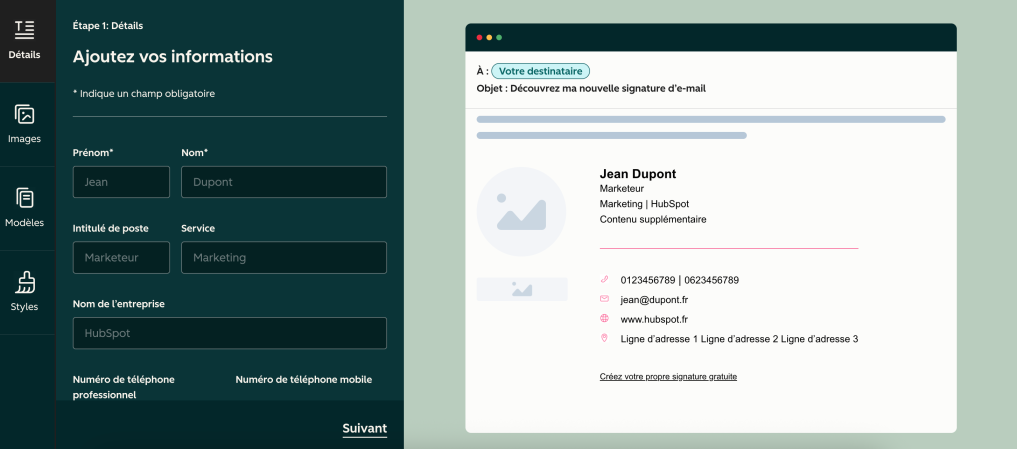Click the Marketing | HubSpot line in preview

click(644, 204)
